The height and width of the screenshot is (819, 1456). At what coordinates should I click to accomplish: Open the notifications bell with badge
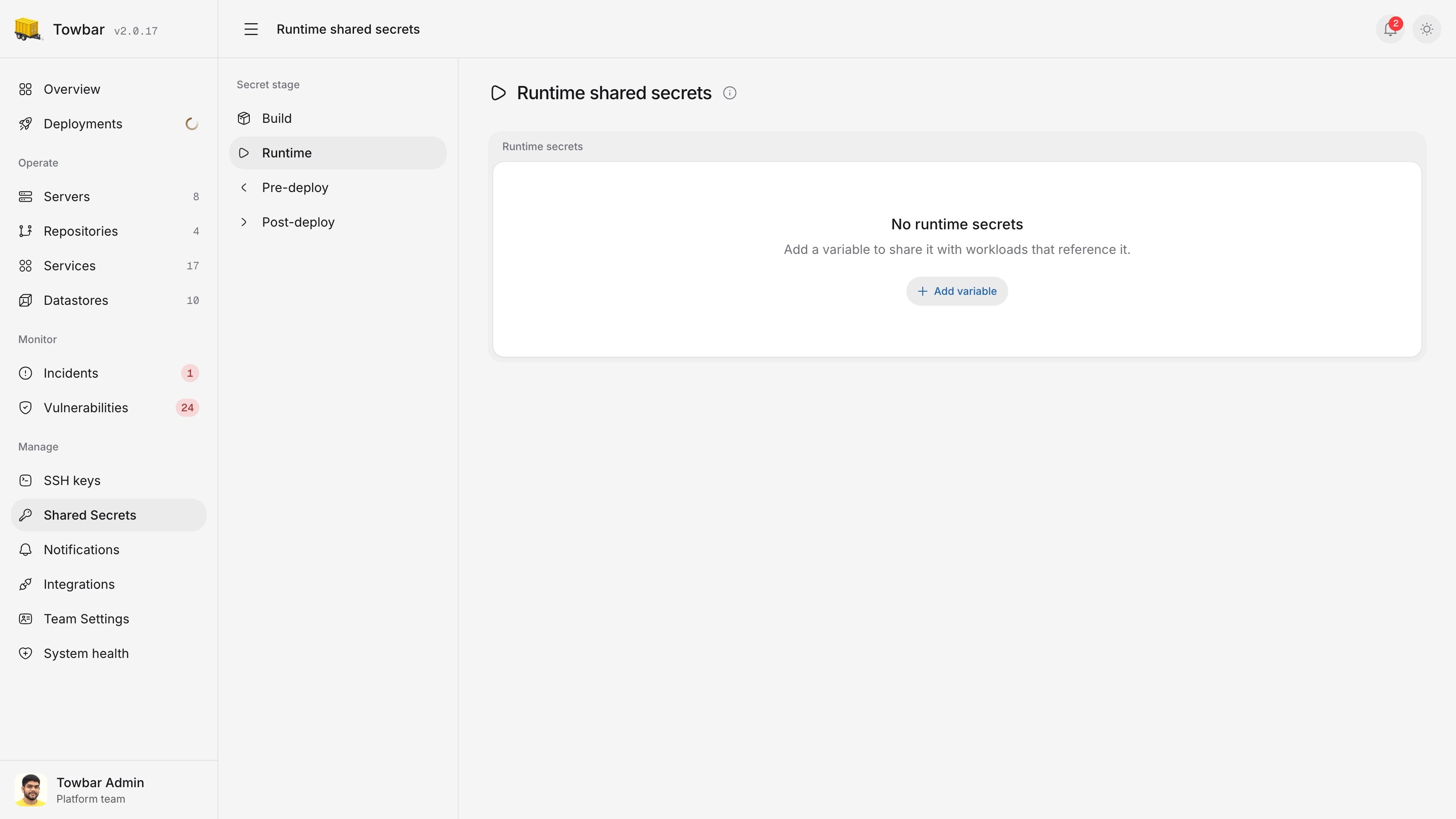click(x=1390, y=29)
